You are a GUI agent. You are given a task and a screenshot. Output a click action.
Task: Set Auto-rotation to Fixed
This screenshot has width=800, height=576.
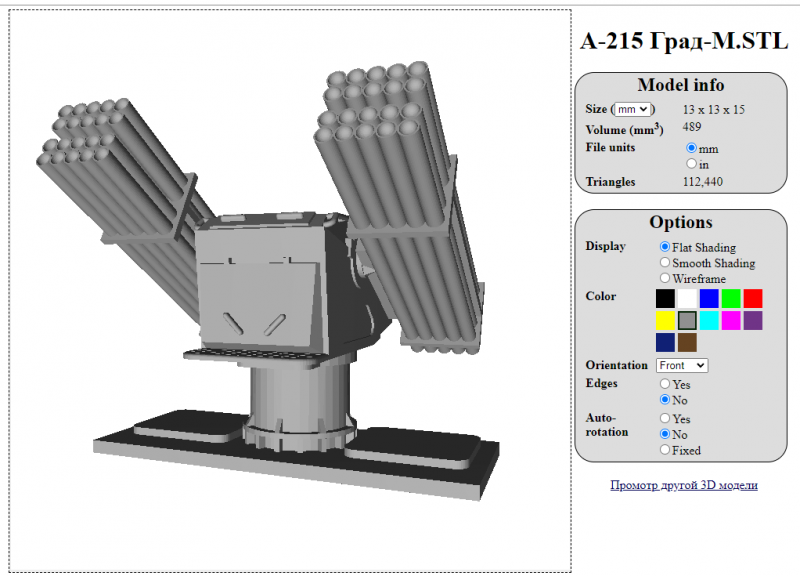pos(666,450)
